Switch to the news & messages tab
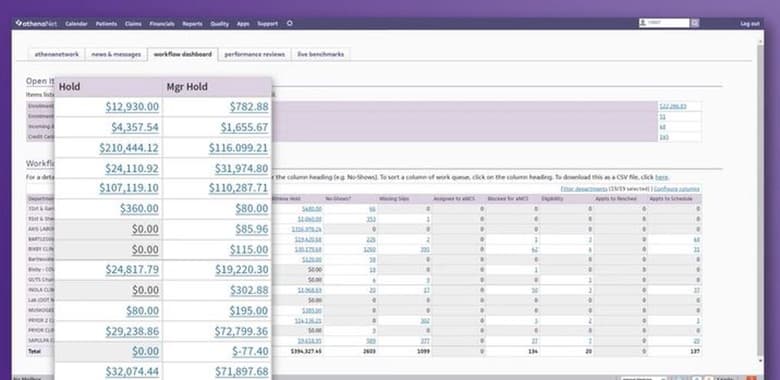The height and width of the screenshot is (380, 780). click(x=116, y=54)
